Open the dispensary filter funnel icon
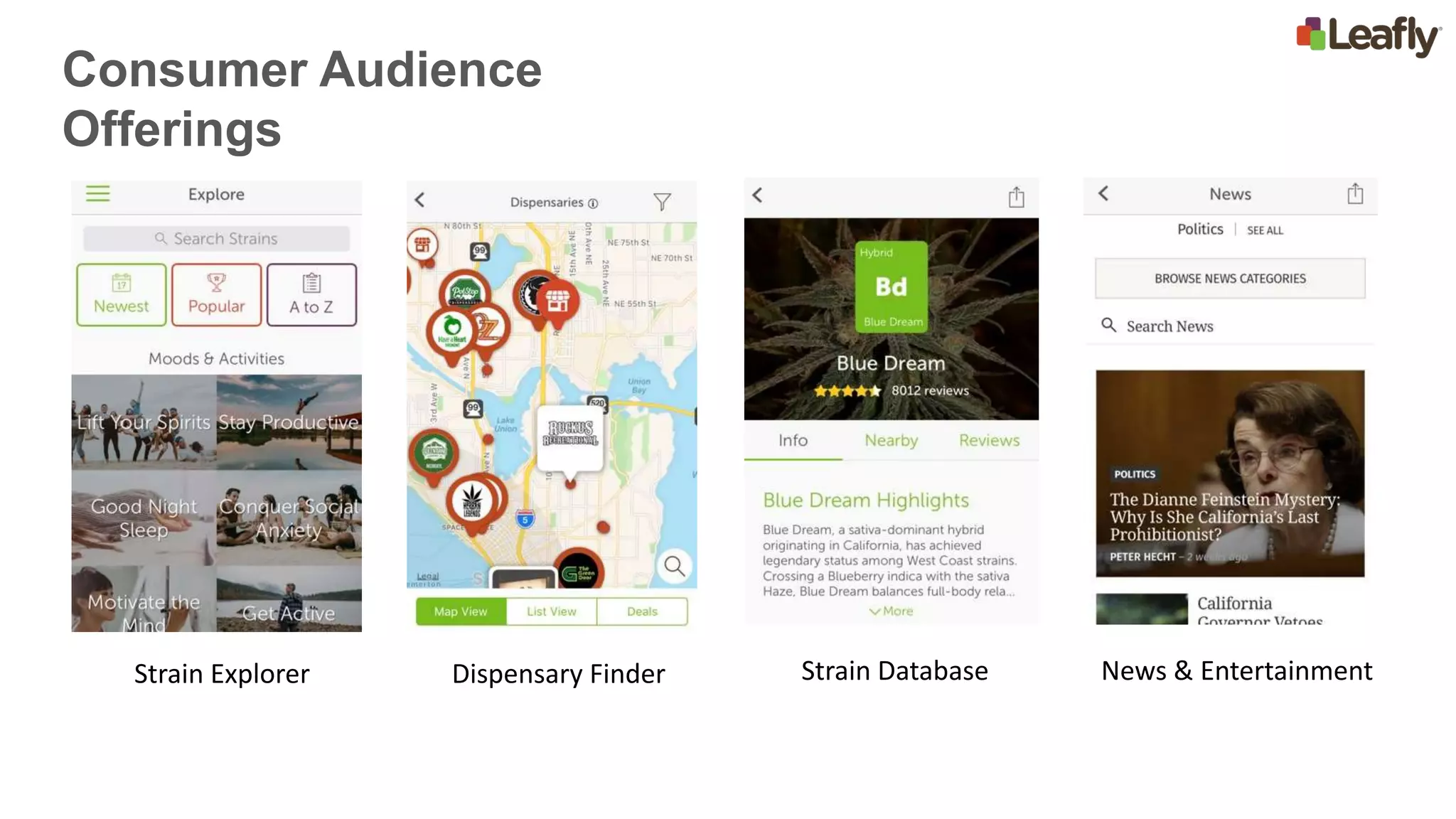Image resolution: width=1456 pixels, height=819 pixels. coord(662,202)
